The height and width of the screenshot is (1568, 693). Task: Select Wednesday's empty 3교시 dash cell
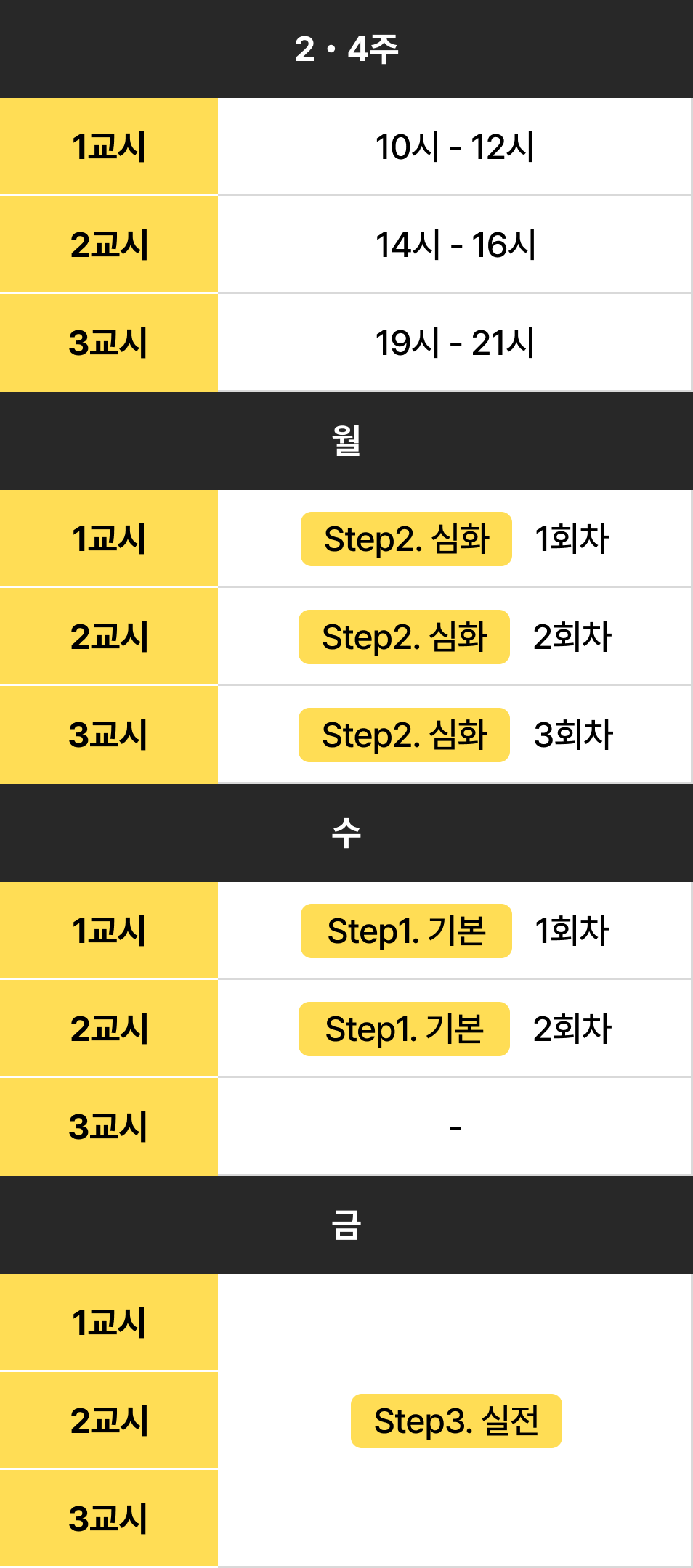(455, 1127)
